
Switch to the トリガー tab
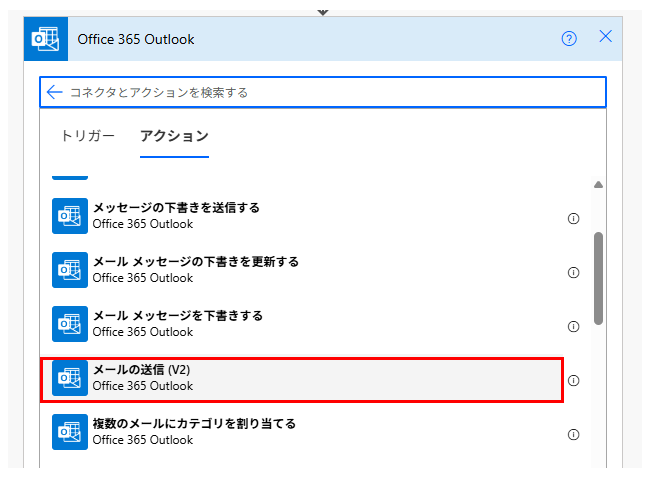tap(88, 136)
